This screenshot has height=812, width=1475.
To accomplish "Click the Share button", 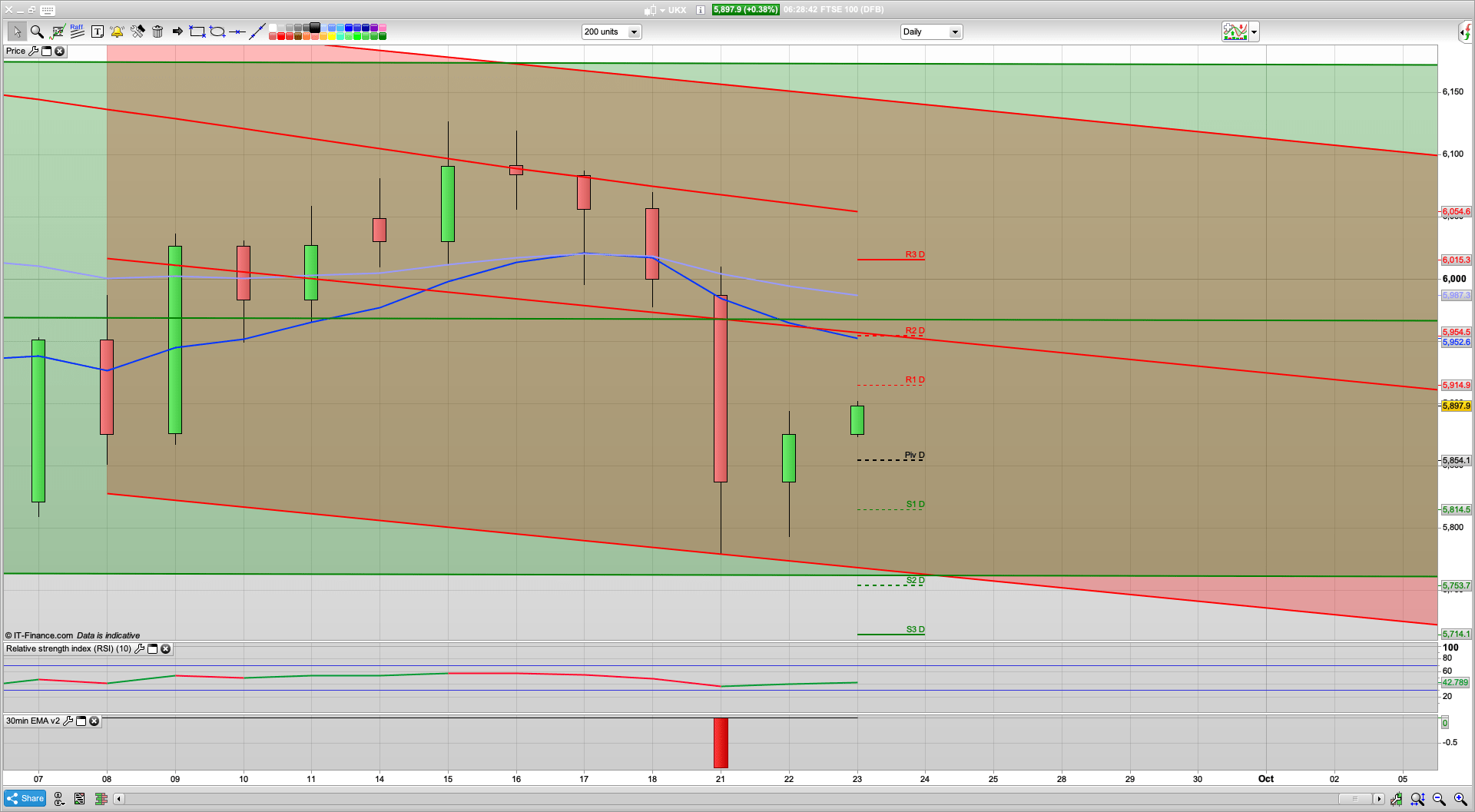I will point(24,798).
